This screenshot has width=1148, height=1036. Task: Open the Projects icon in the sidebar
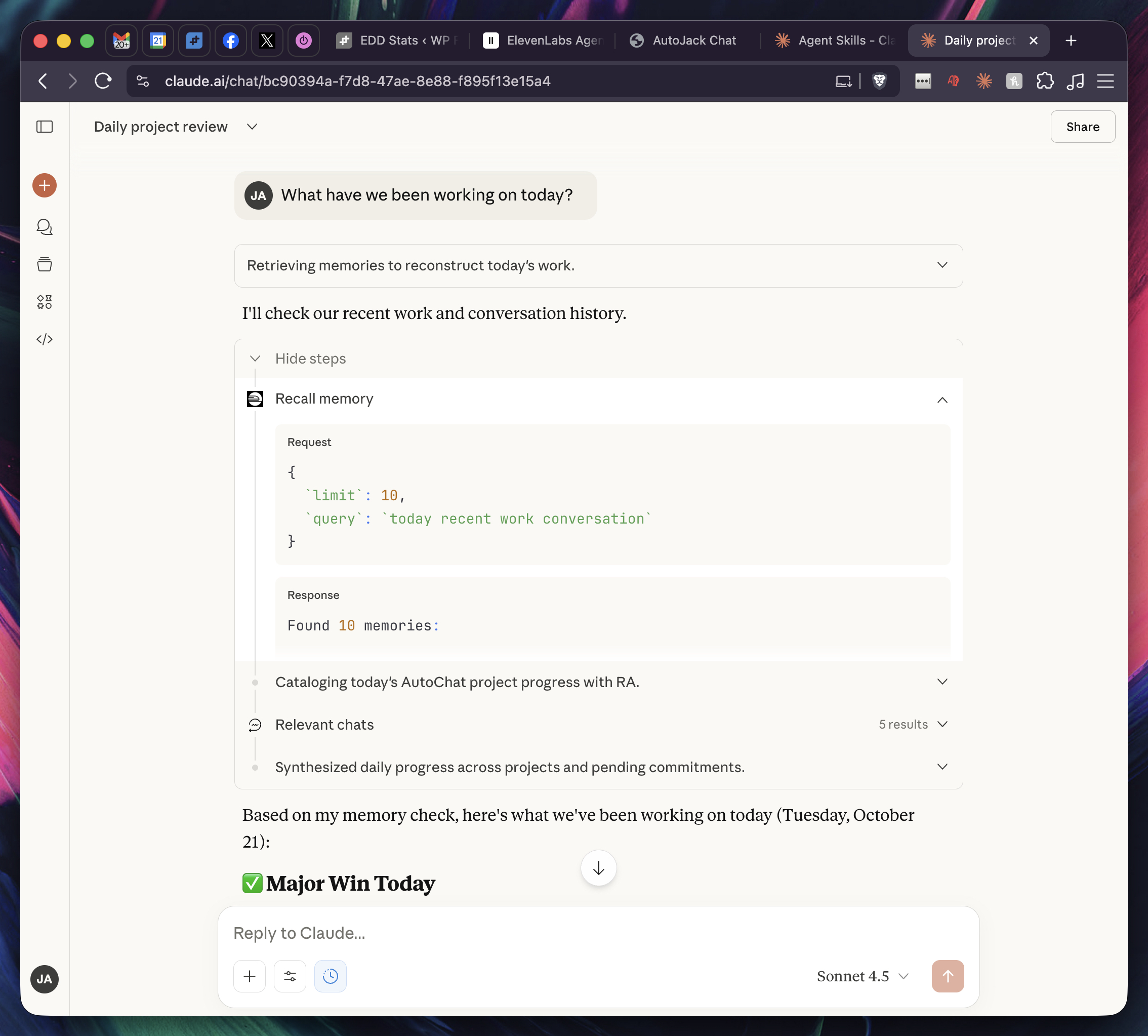[45, 263]
